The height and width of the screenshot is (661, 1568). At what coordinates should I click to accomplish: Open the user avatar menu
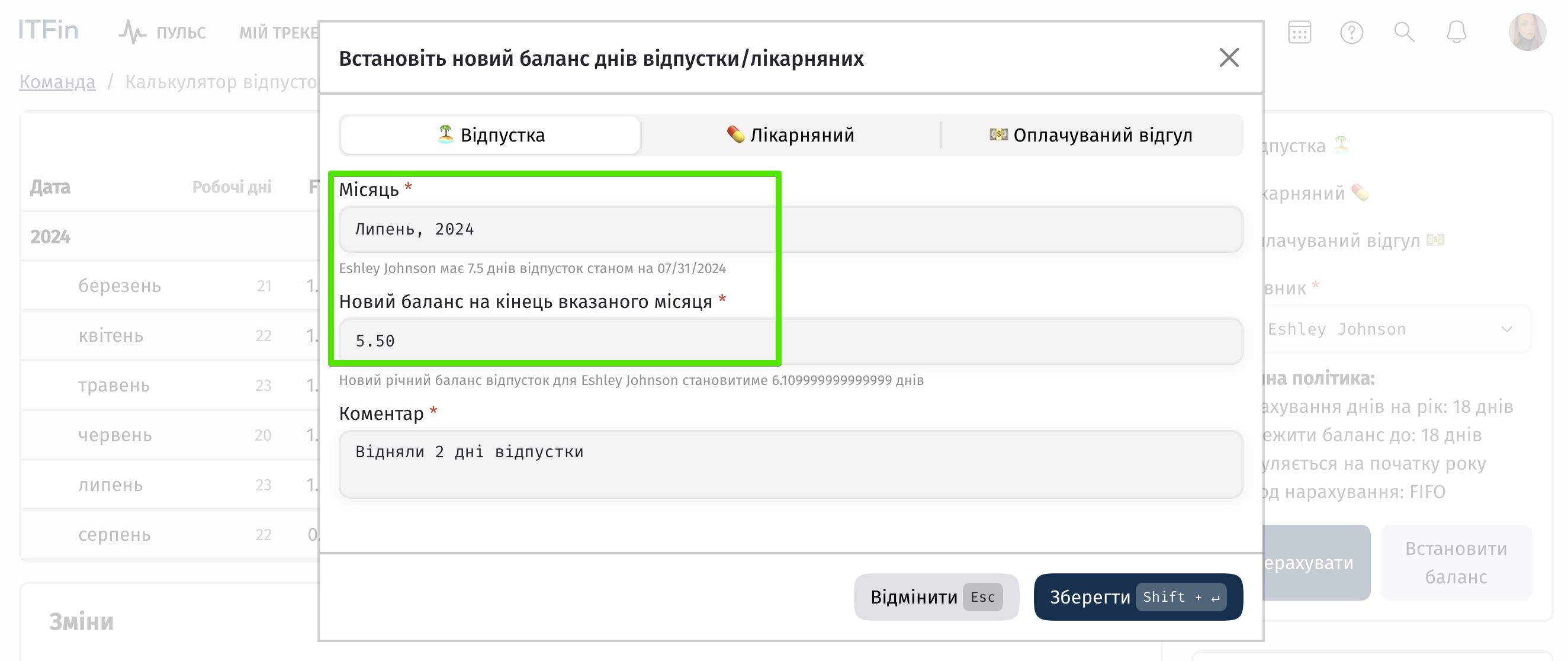tap(1527, 32)
